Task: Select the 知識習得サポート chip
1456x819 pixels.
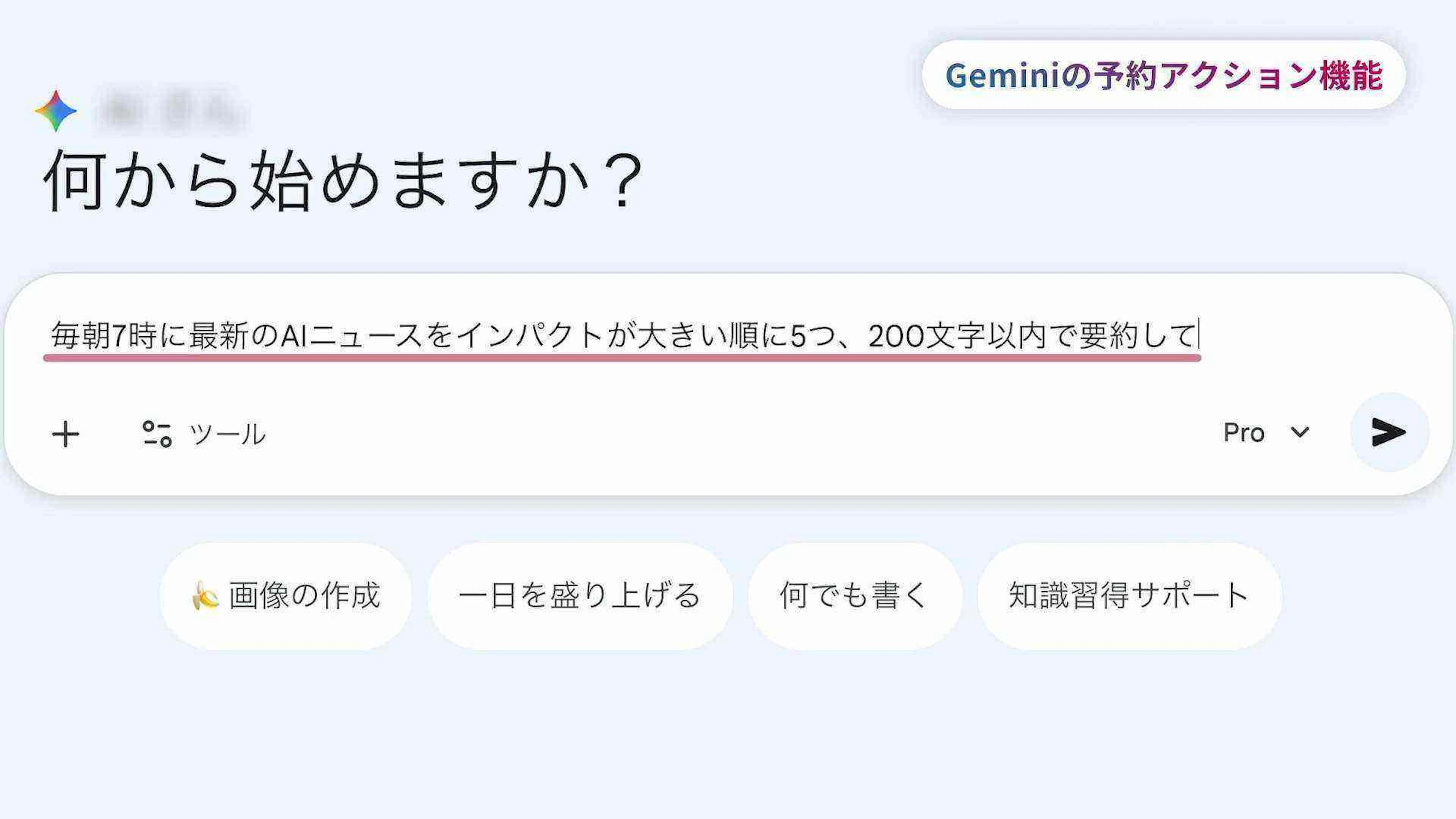Action: click(x=1129, y=596)
